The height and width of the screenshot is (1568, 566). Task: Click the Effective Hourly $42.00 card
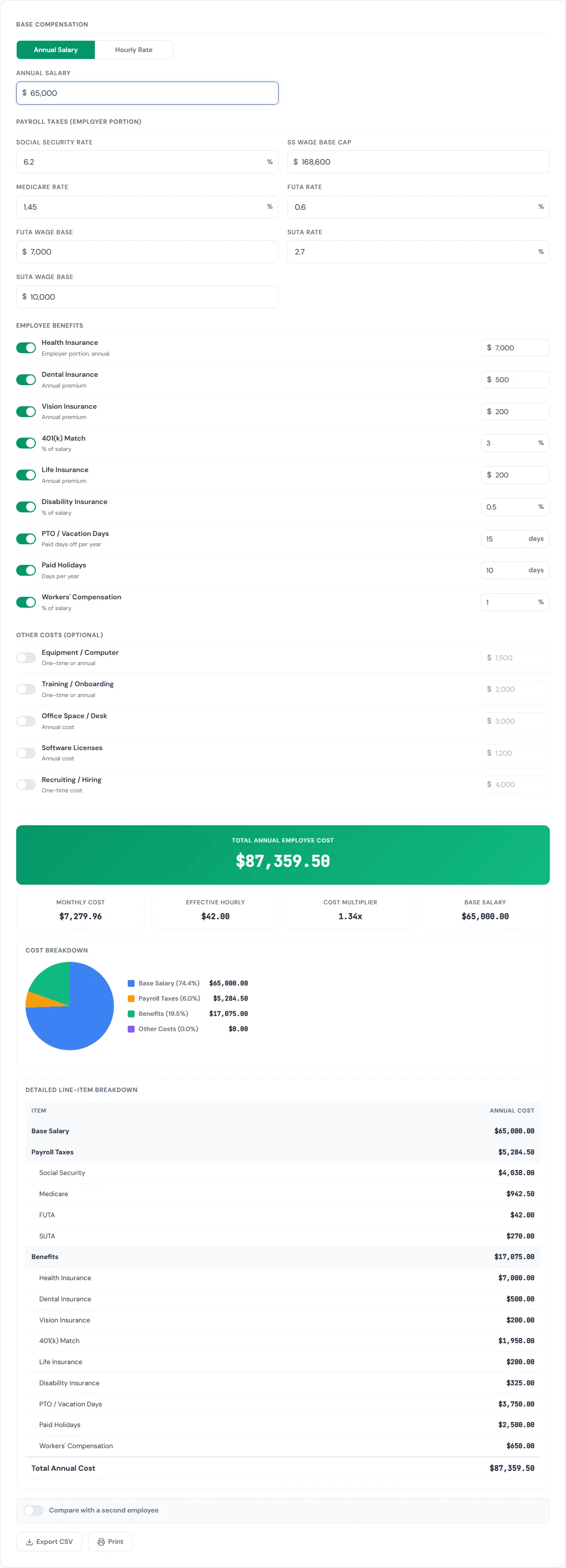coord(216,910)
